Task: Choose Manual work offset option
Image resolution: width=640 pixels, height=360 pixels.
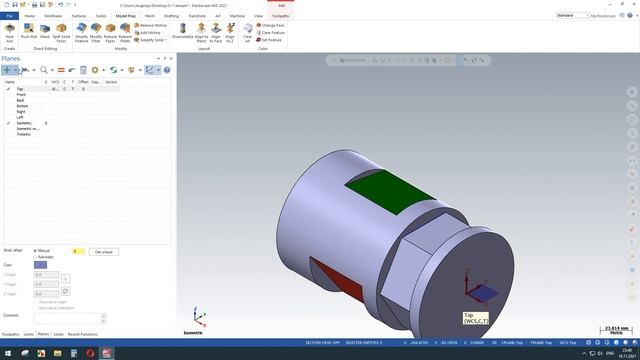Action: pyautogui.click(x=36, y=251)
